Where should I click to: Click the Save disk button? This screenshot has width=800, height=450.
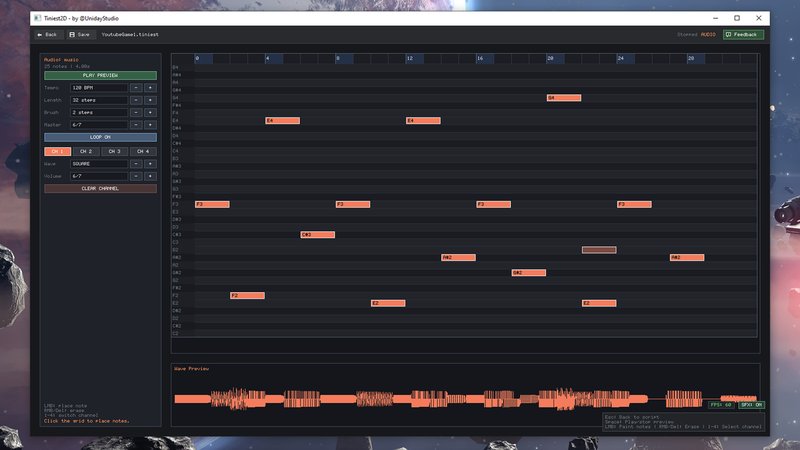click(x=79, y=35)
